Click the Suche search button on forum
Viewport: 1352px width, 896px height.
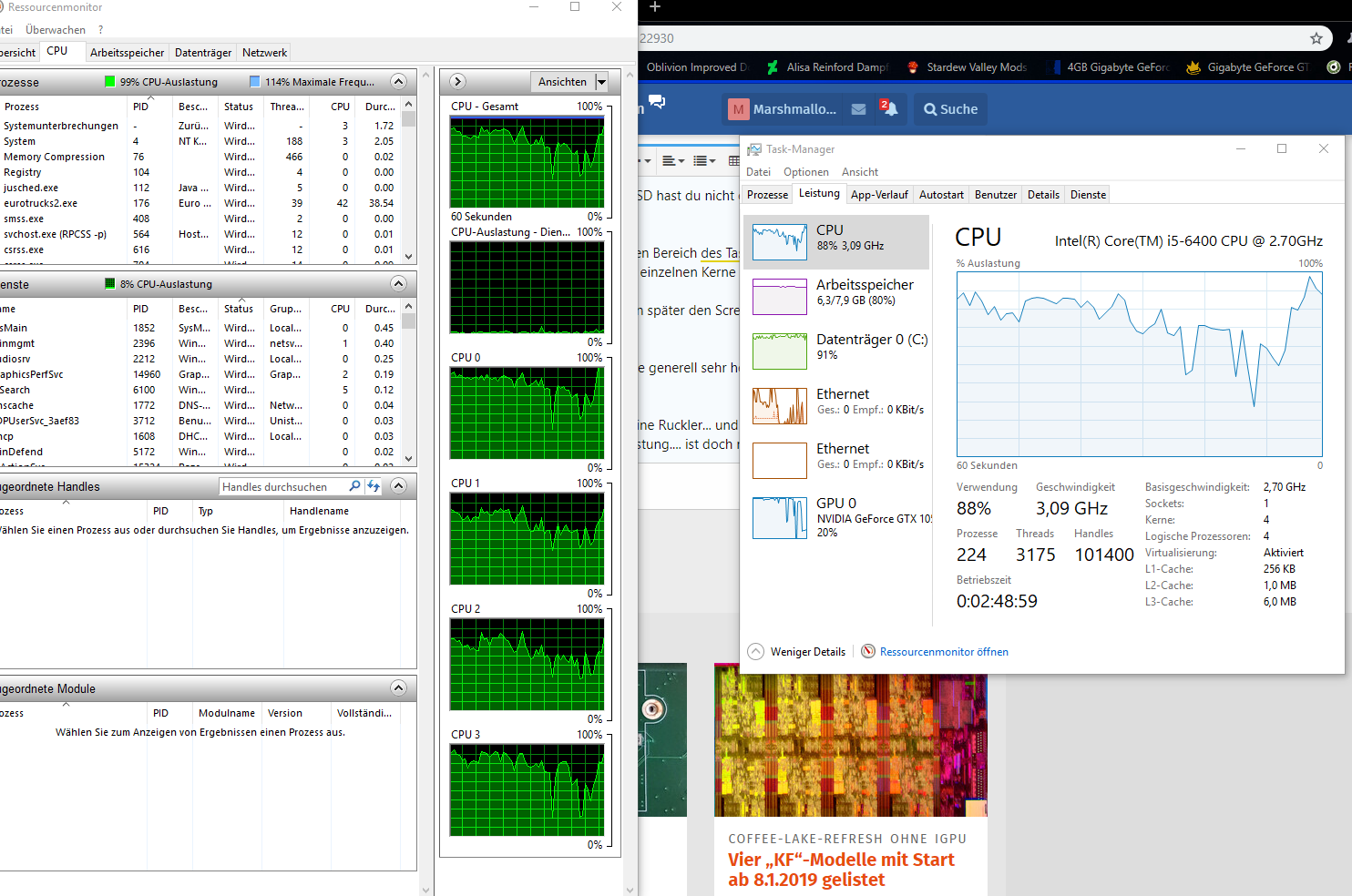click(x=950, y=109)
